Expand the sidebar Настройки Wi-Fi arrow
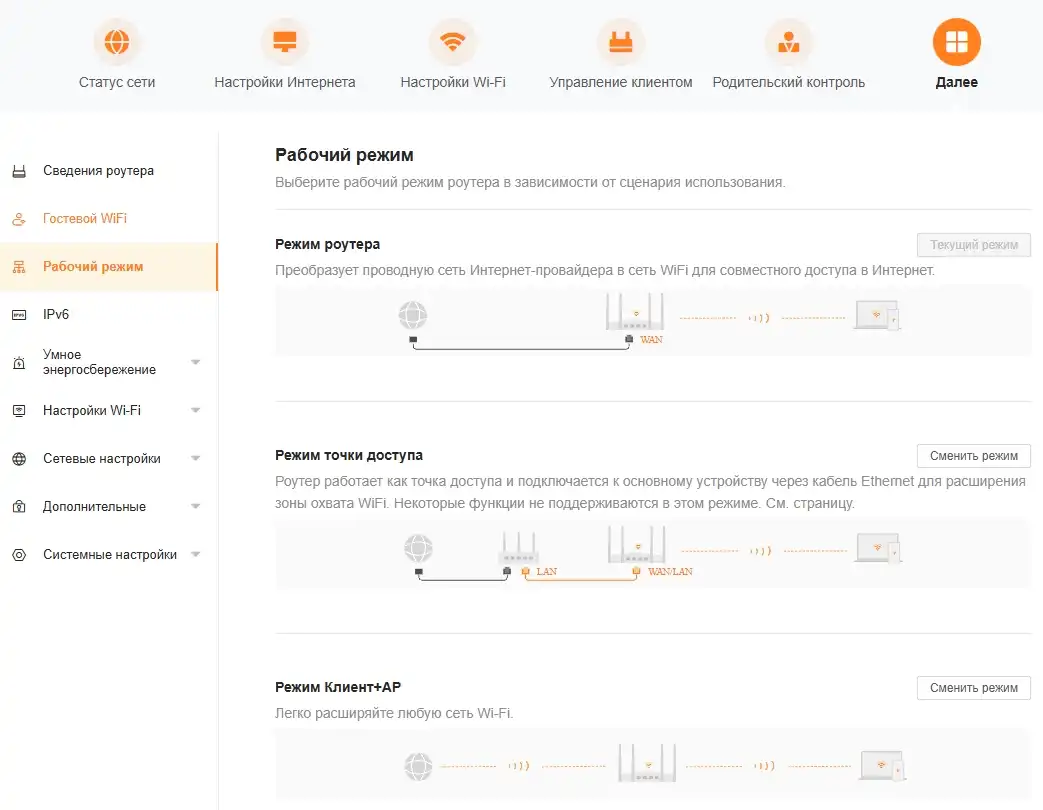Image resolution: width=1043 pixels, height=810 pixels. pyautogui.click(x=196, y=411)
